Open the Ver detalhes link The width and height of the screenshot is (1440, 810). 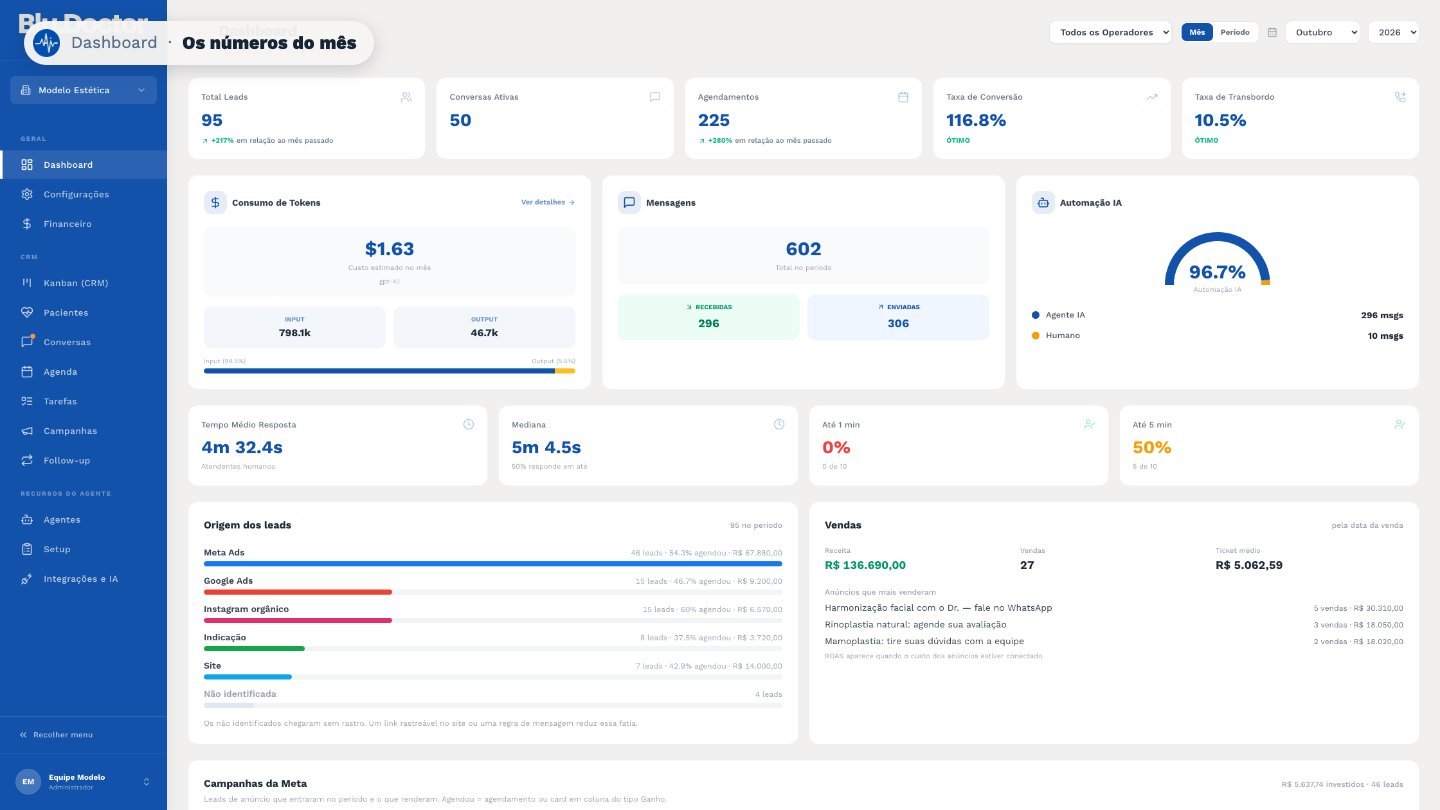[x=548, y=203]
